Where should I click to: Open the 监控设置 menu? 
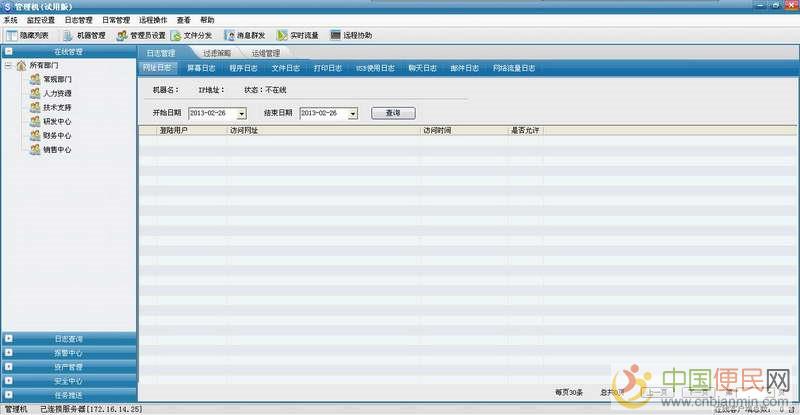(41, 20)
